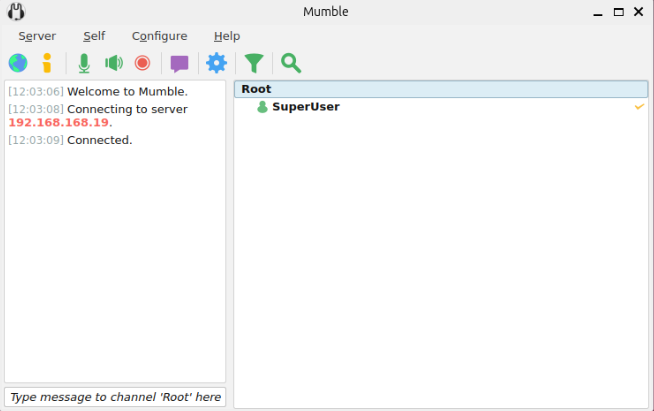Maximize the Mumble window
654x411 pixels.
coord(619,12)
